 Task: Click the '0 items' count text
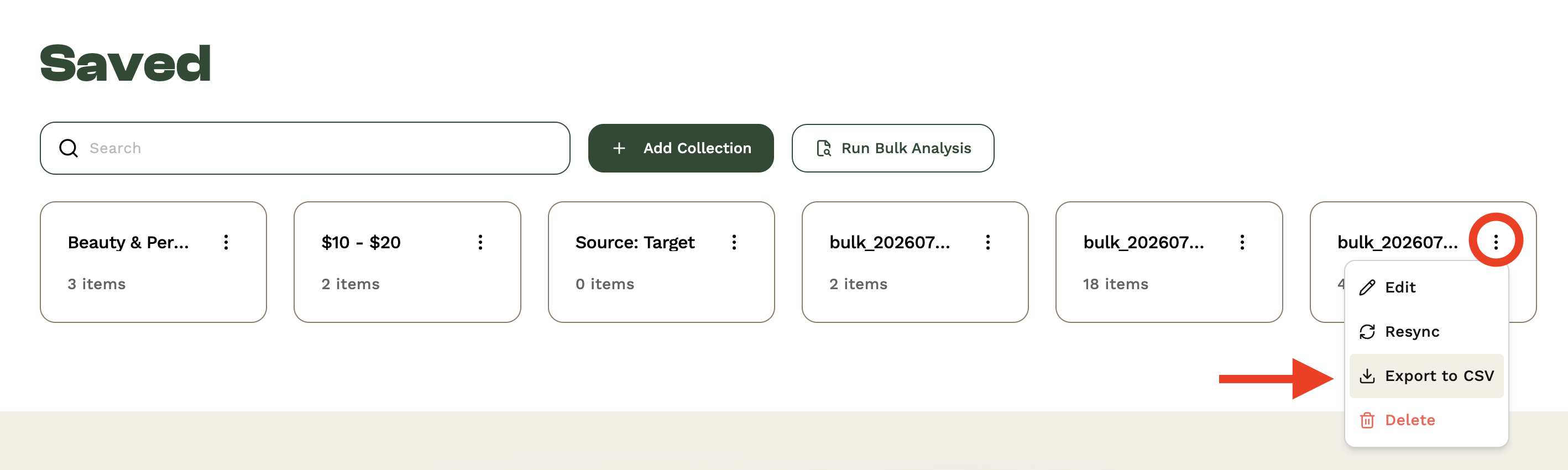(x=604, y=284)
